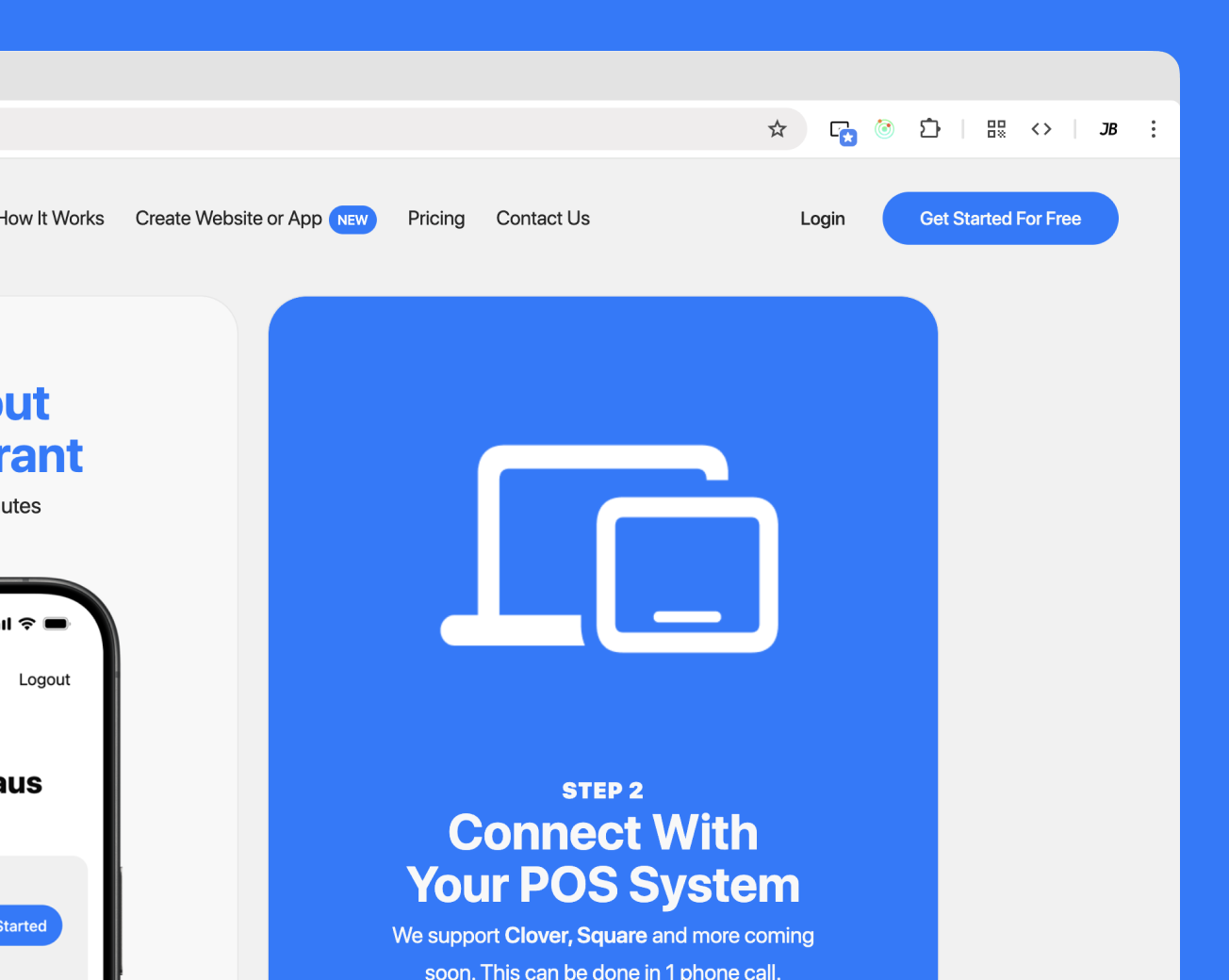Open the JB browser profile icon
The width and height of the screenshot is (1229, 980).
(x=1107, y=129)
